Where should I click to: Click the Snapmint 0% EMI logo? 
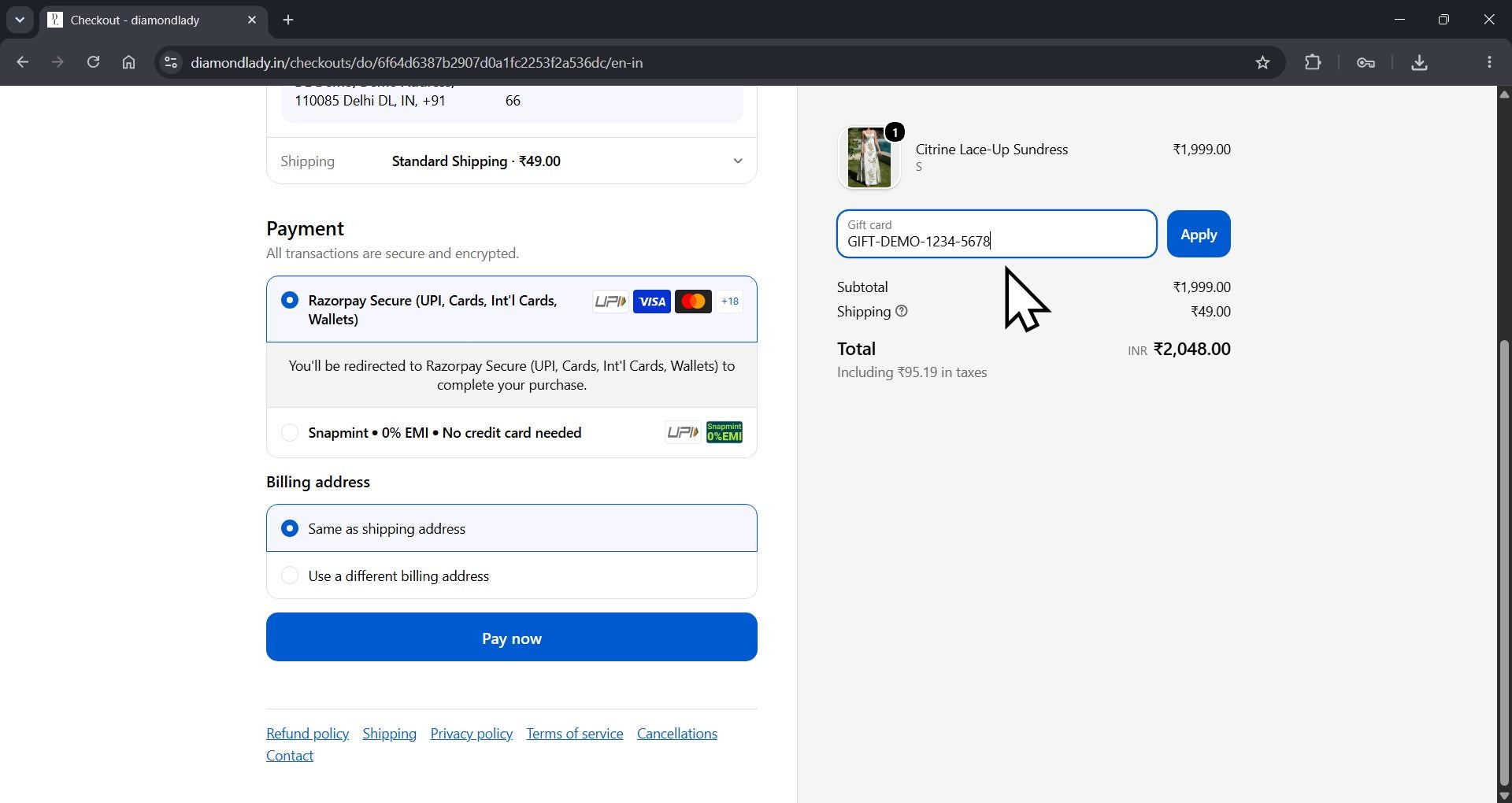tap(724, 432)
